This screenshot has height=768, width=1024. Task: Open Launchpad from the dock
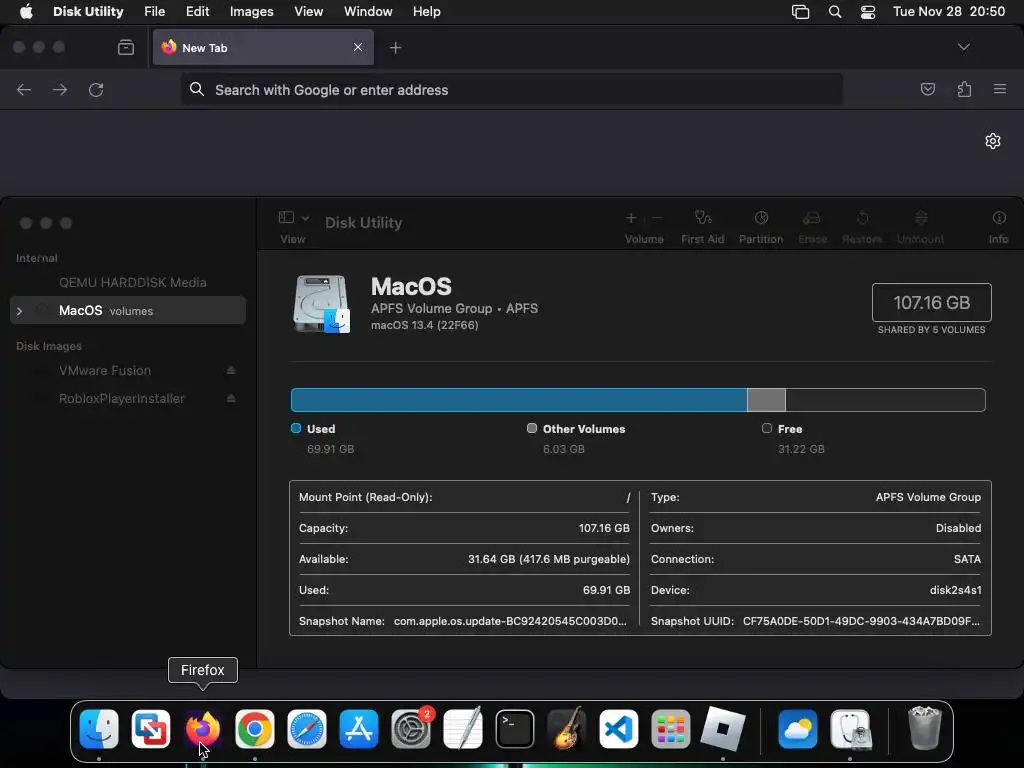pos(671,729)
